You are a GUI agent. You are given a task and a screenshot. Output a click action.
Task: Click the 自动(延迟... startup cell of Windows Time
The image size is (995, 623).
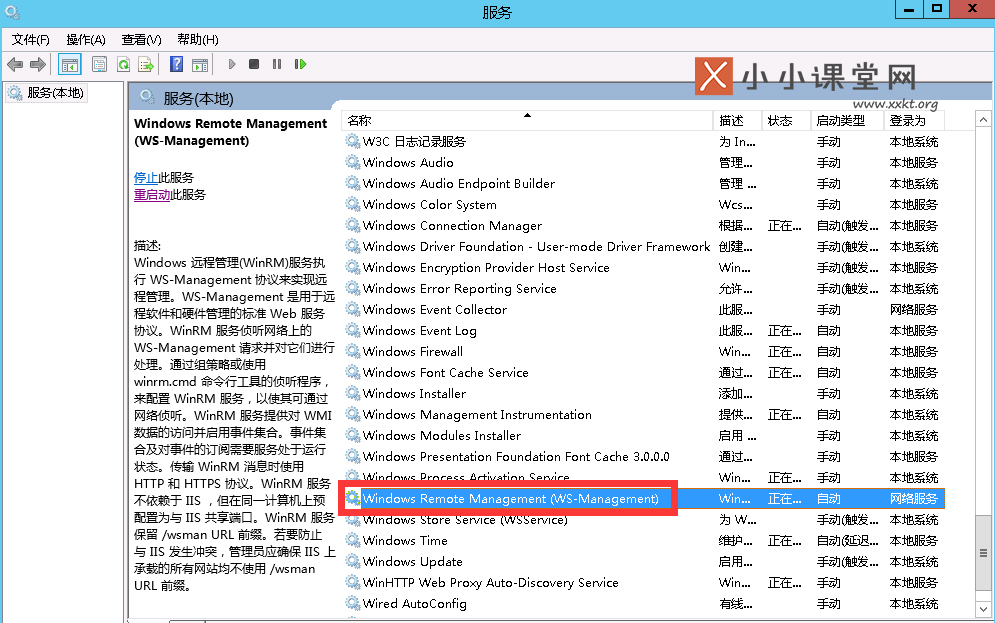pyautogui.click(x=847, y=540)
